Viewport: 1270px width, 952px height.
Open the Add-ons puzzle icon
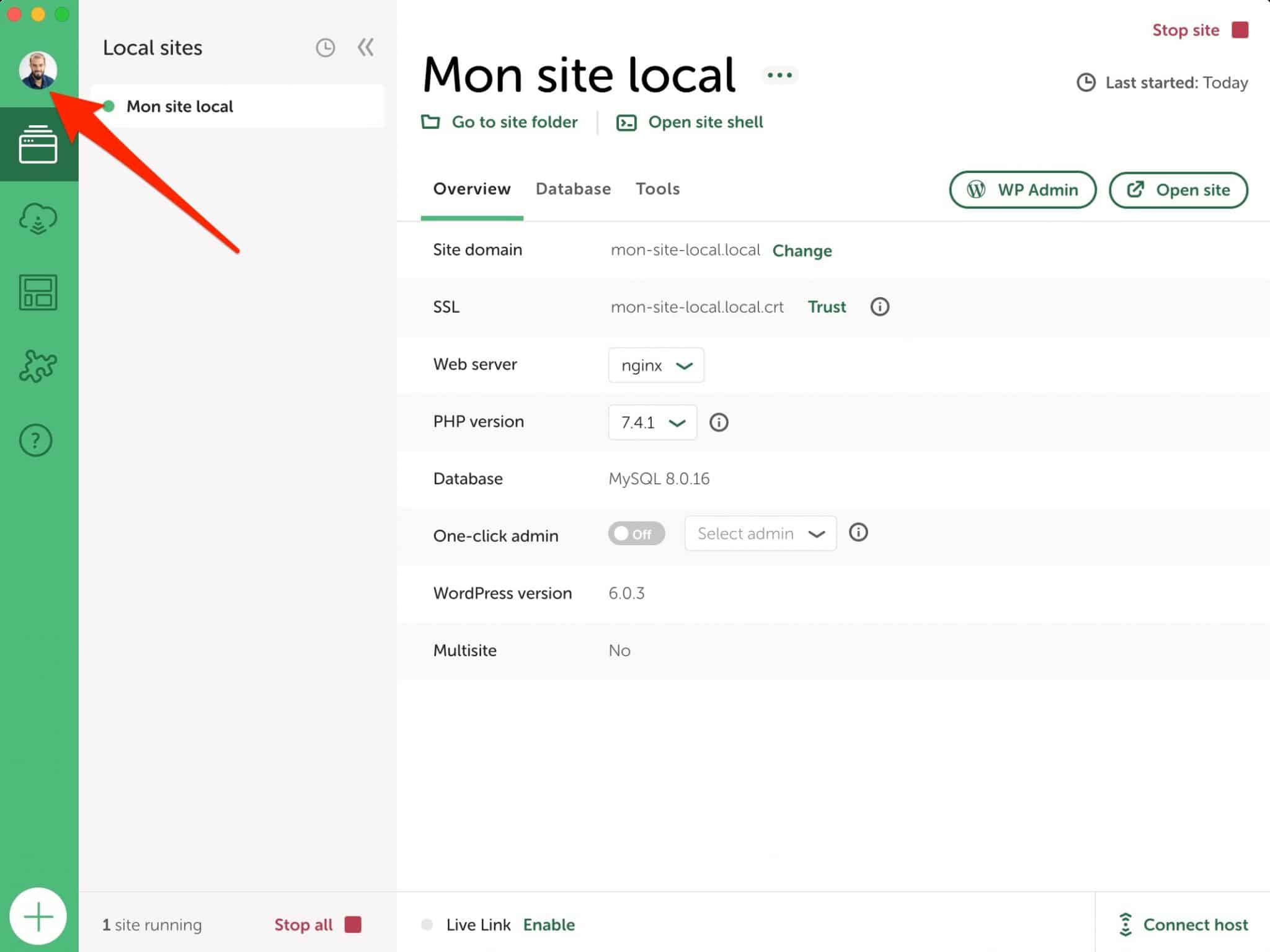(x=38, y=366)
